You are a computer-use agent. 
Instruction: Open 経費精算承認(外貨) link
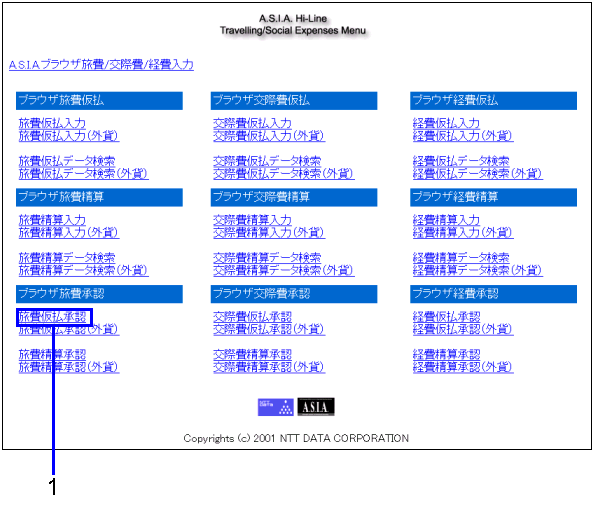pyautogui.click(x=463, y=367)
